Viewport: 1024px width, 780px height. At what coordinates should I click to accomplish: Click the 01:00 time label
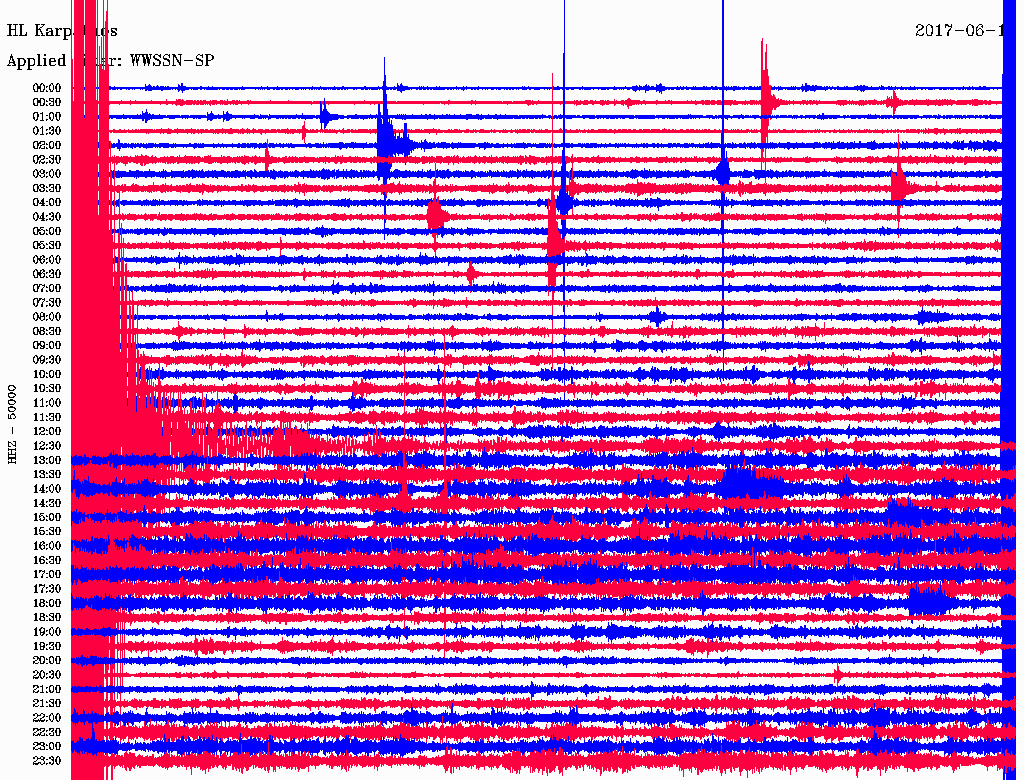click(x=47, y=116)
